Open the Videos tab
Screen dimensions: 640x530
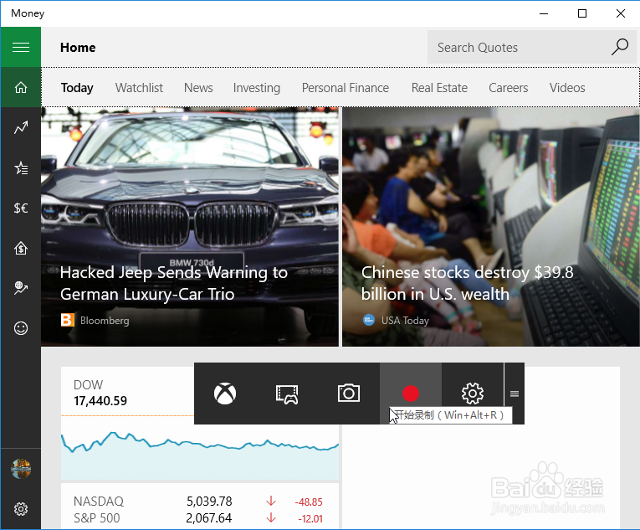[x=567, y=87]
